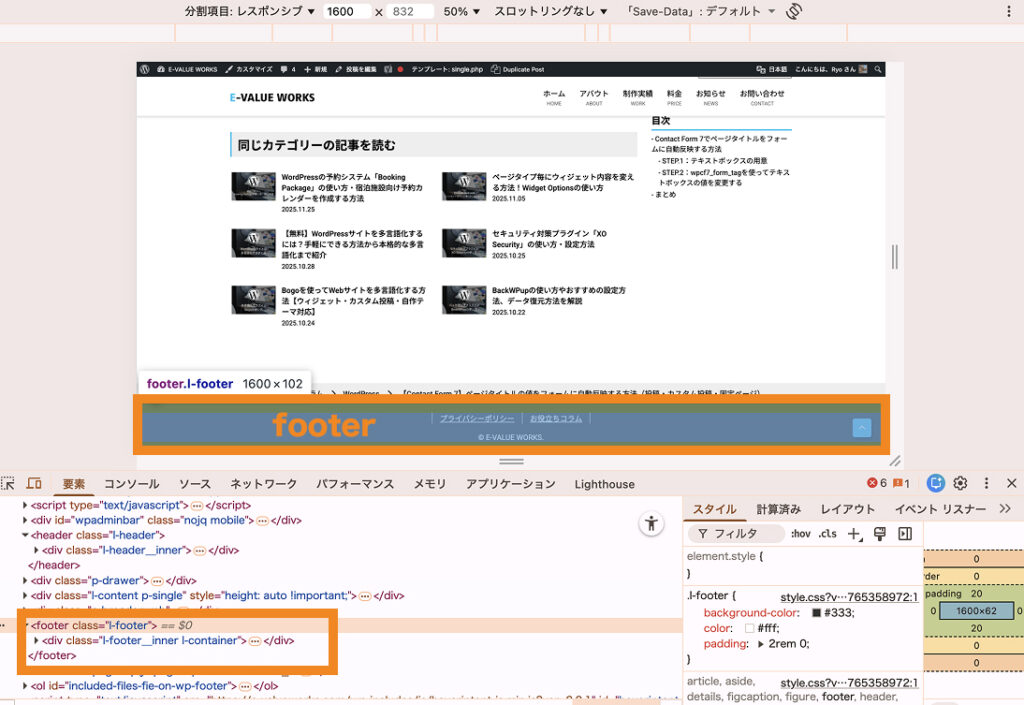
Task: Click the プライバシーポリシー footer link
Action: click(x=477, y=418)
